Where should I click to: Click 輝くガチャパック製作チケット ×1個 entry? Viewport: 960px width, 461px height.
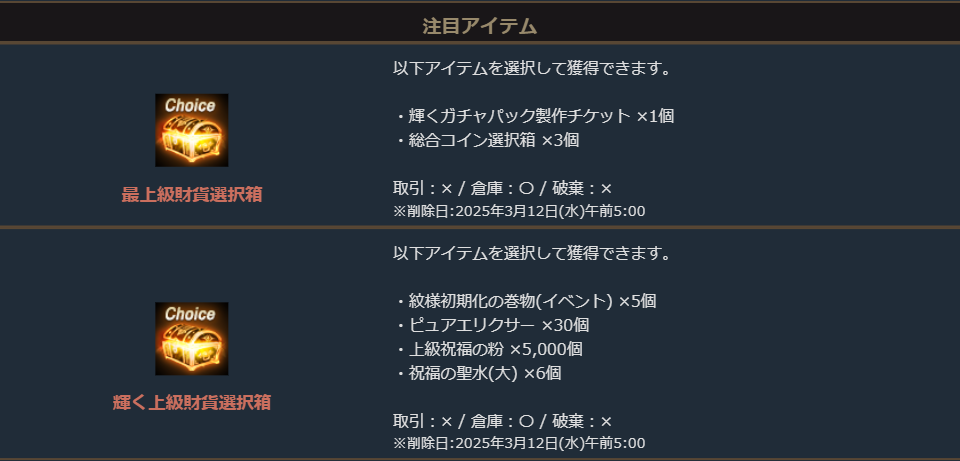(535, 116)
